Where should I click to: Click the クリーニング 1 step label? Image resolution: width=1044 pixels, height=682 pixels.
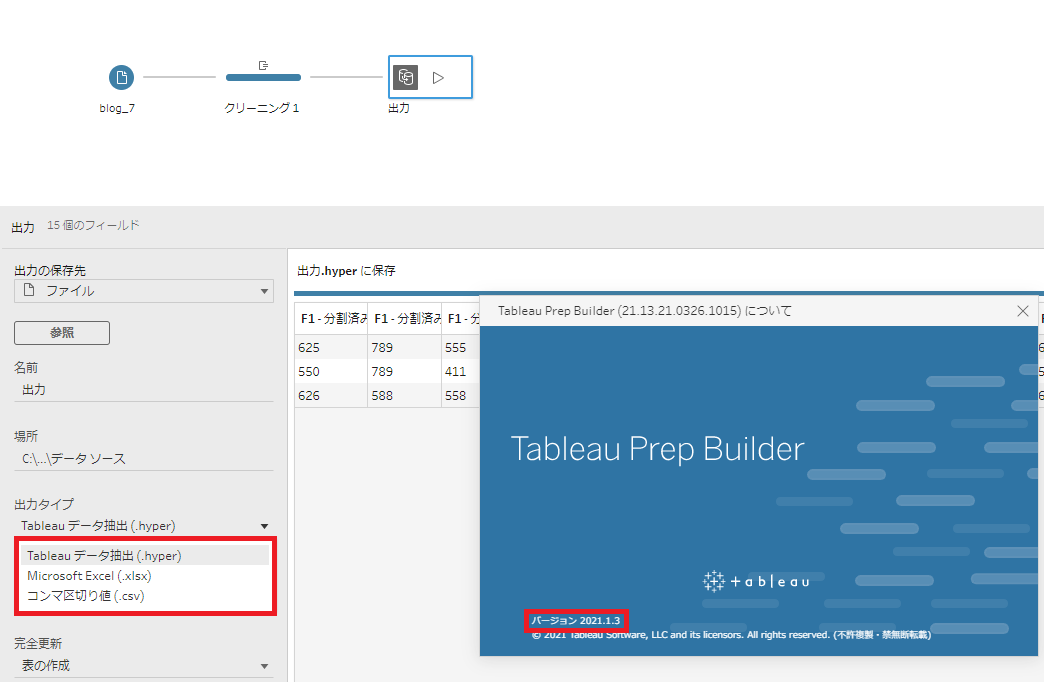262,108
